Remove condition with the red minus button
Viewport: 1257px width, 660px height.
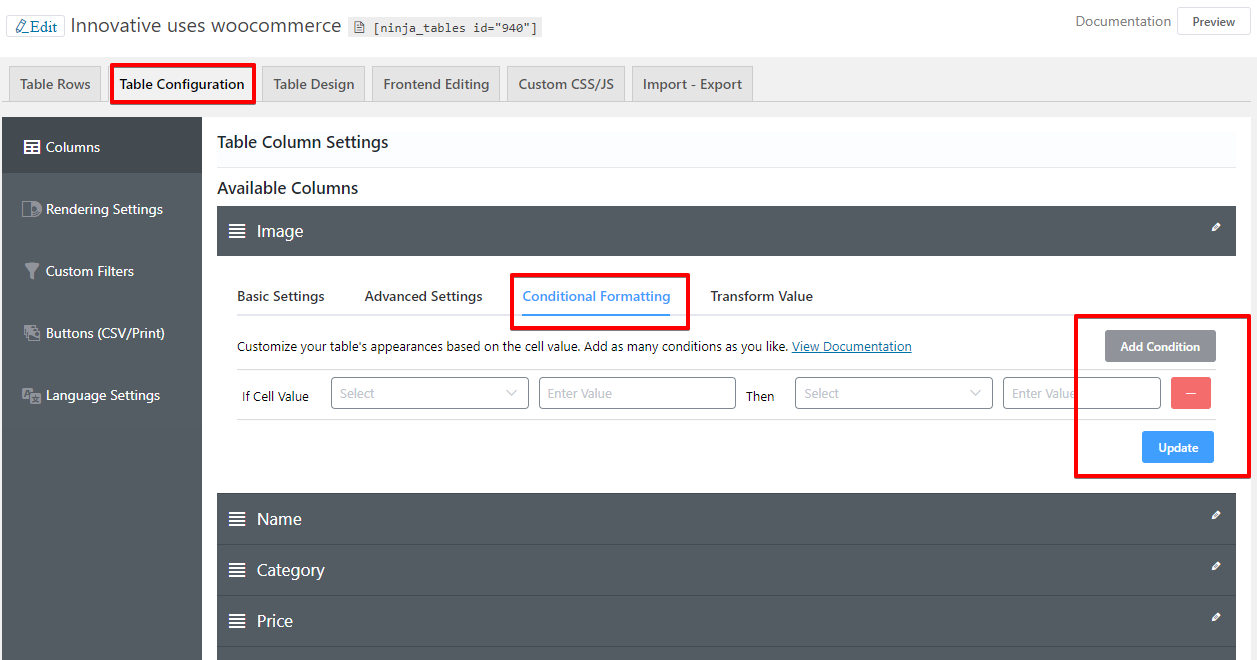(1190, 393)
